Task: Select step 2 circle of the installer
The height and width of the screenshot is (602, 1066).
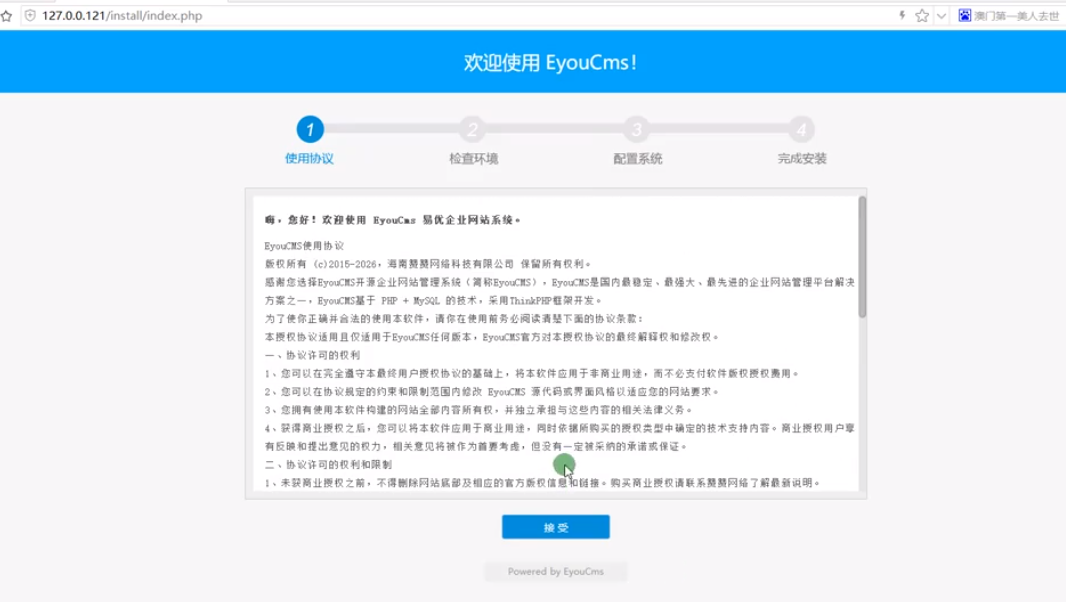Action: (473, 129)
